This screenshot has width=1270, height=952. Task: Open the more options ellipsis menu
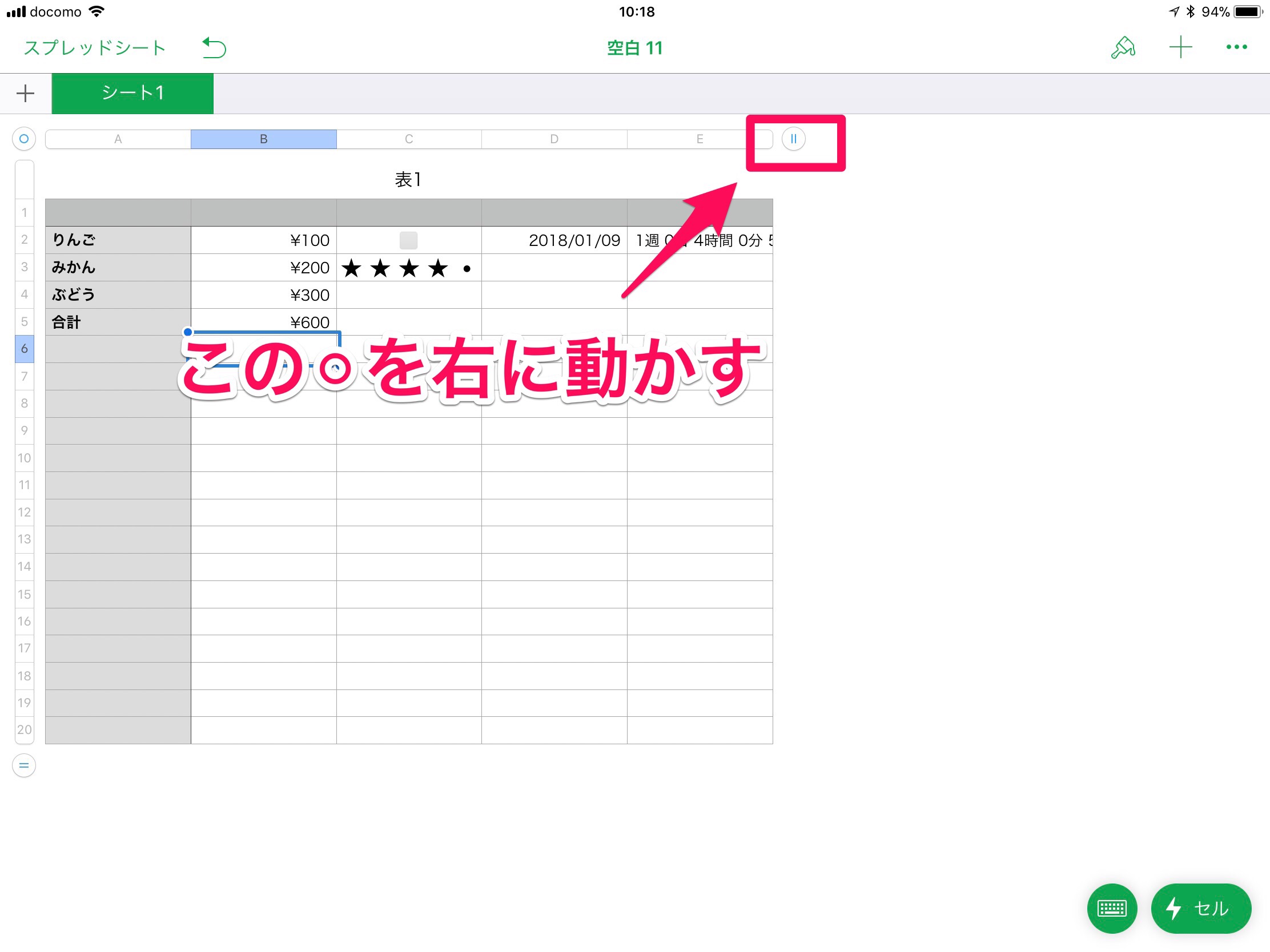point(1236,47)
